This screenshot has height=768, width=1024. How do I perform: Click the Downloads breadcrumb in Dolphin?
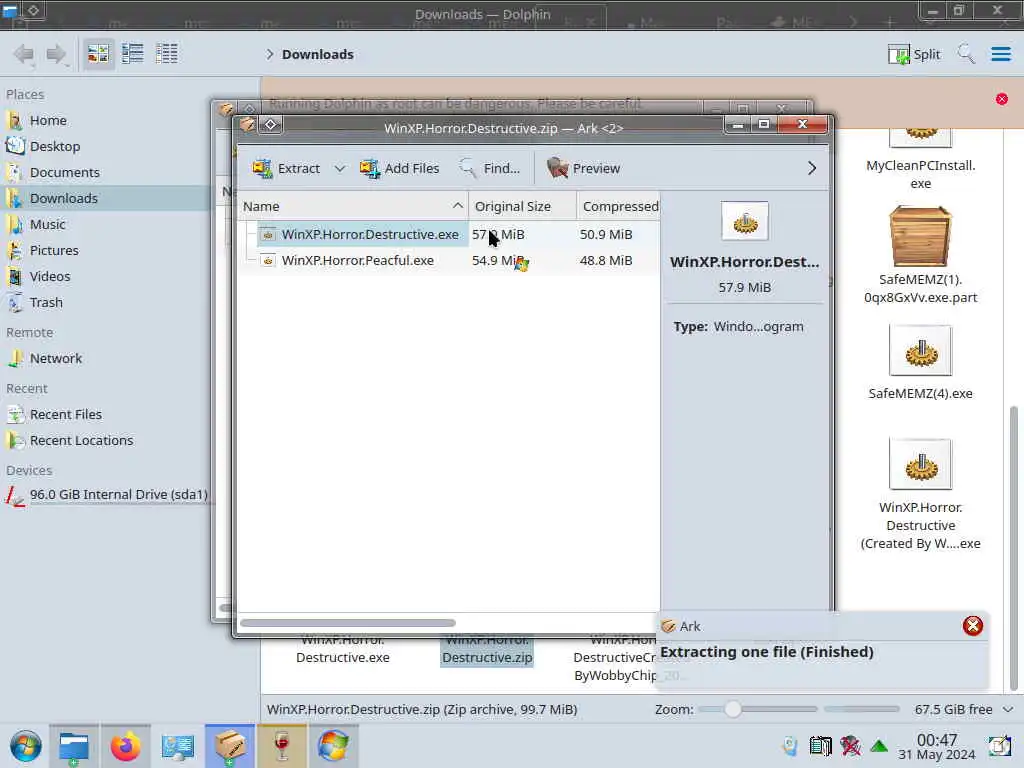[x=317, y=54]
